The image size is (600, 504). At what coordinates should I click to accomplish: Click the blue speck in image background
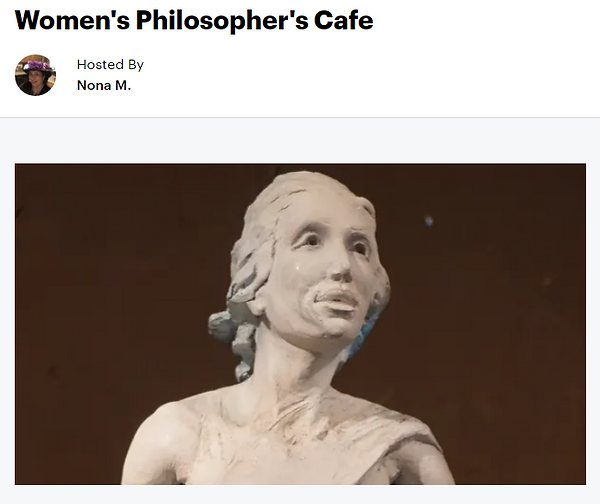pos(429,221)
